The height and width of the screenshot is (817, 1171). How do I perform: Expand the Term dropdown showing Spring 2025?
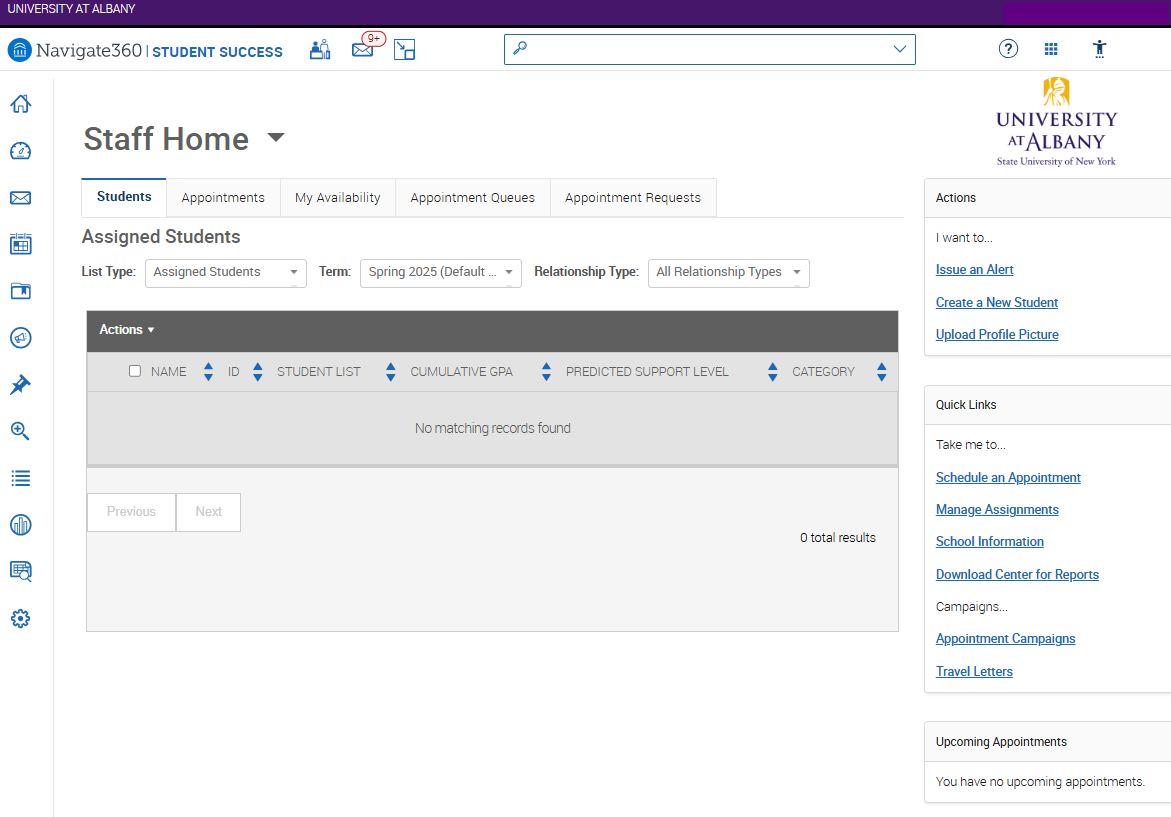point(440,272)
